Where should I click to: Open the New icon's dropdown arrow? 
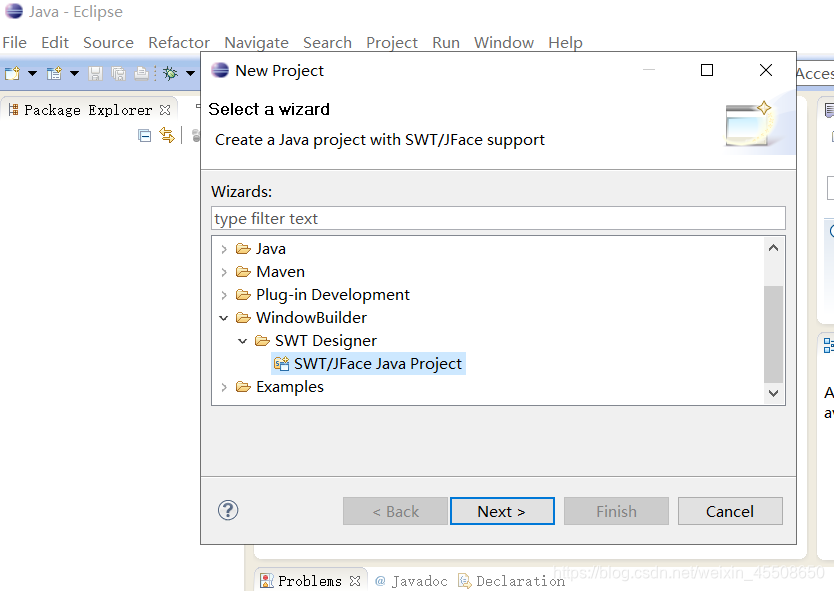(x=32, y=73)
